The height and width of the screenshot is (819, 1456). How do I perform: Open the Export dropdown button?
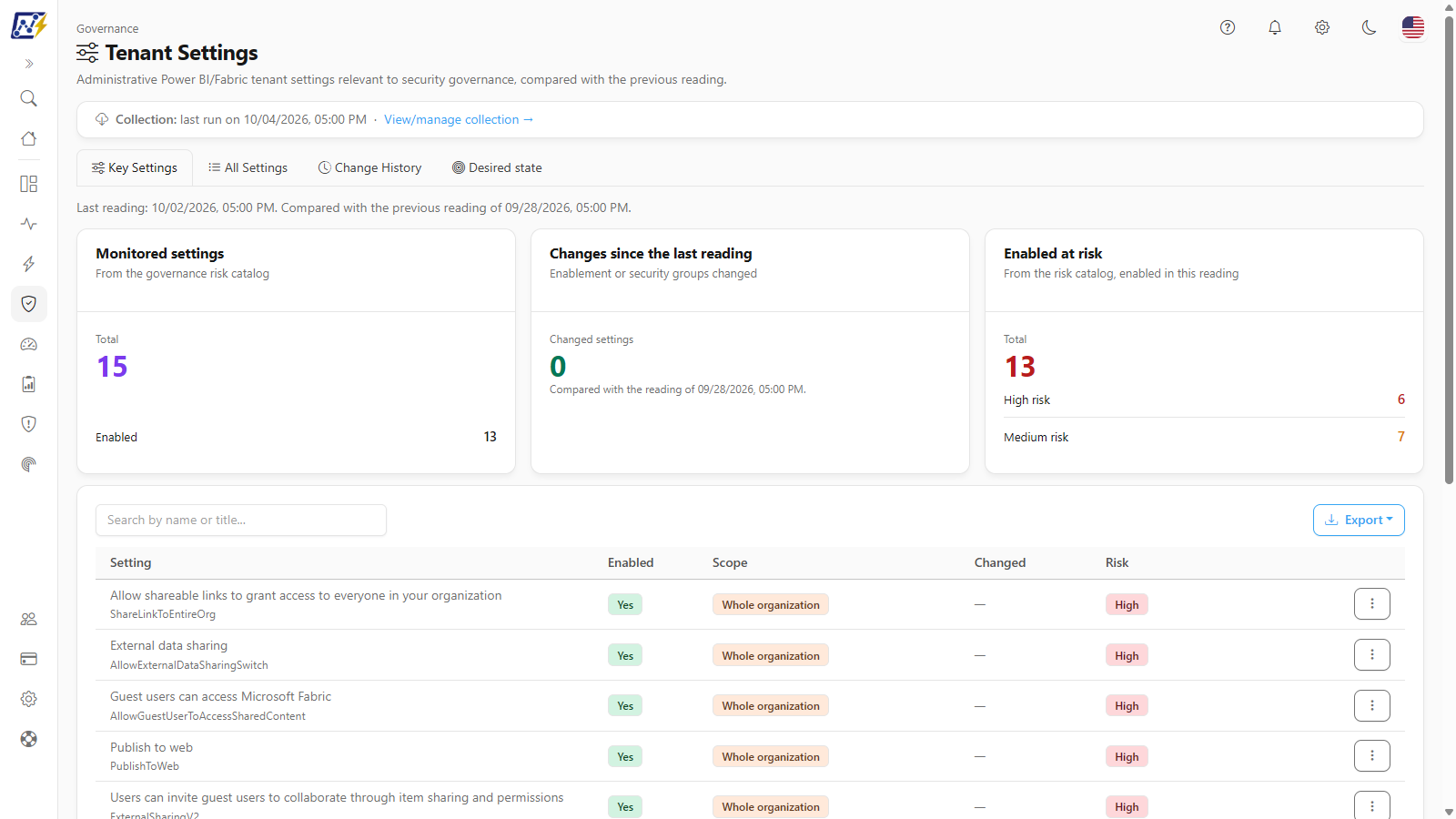tap(1359, 520)
